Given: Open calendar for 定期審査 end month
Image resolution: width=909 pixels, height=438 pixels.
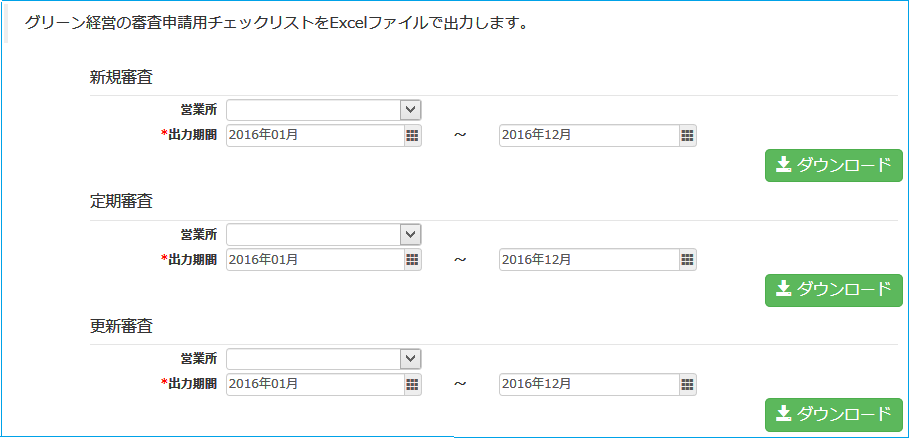Looking at the screenshot, I should [687, 260].
